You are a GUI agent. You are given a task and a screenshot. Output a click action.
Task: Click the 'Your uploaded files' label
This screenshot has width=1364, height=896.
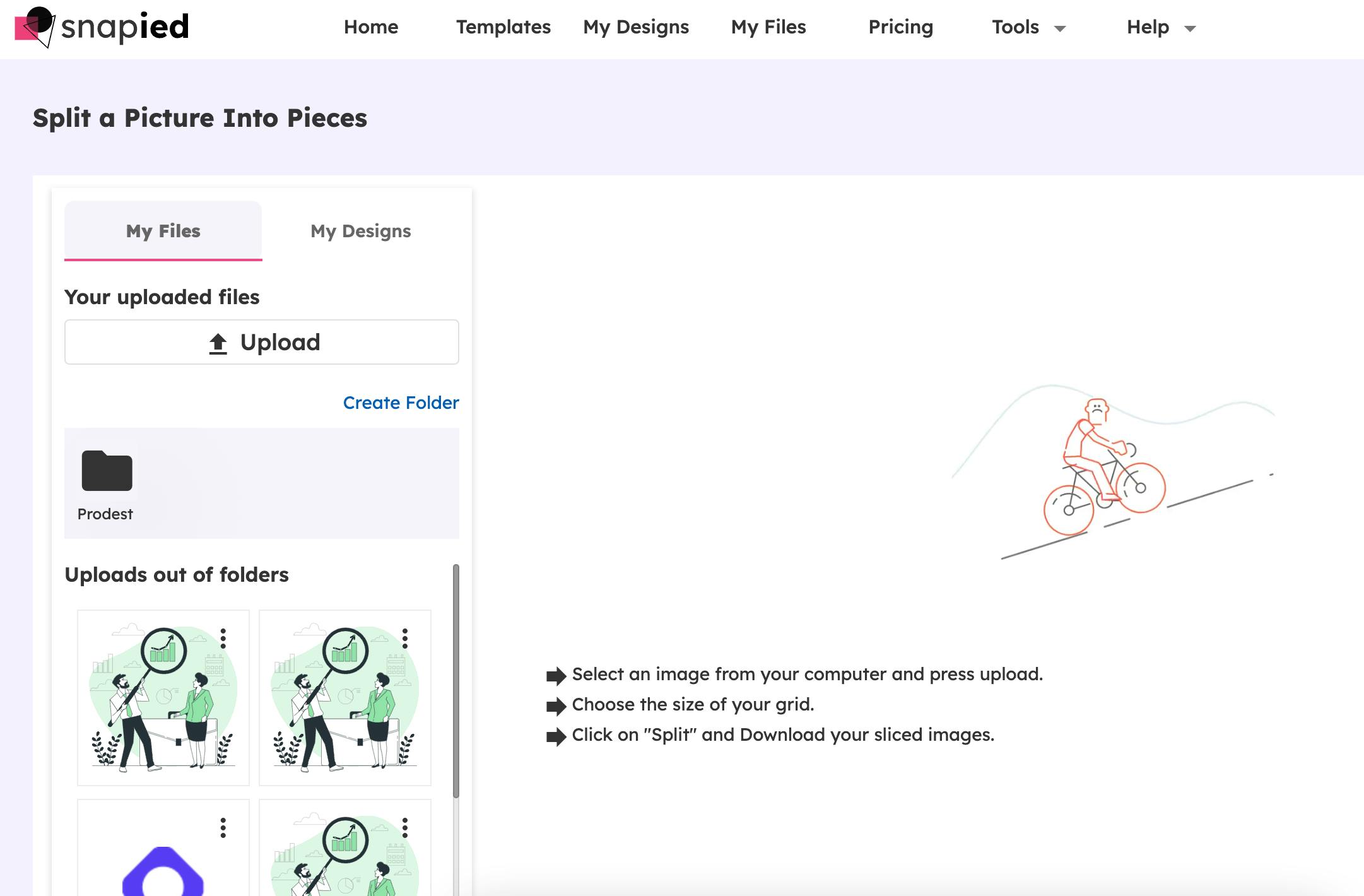162,297
